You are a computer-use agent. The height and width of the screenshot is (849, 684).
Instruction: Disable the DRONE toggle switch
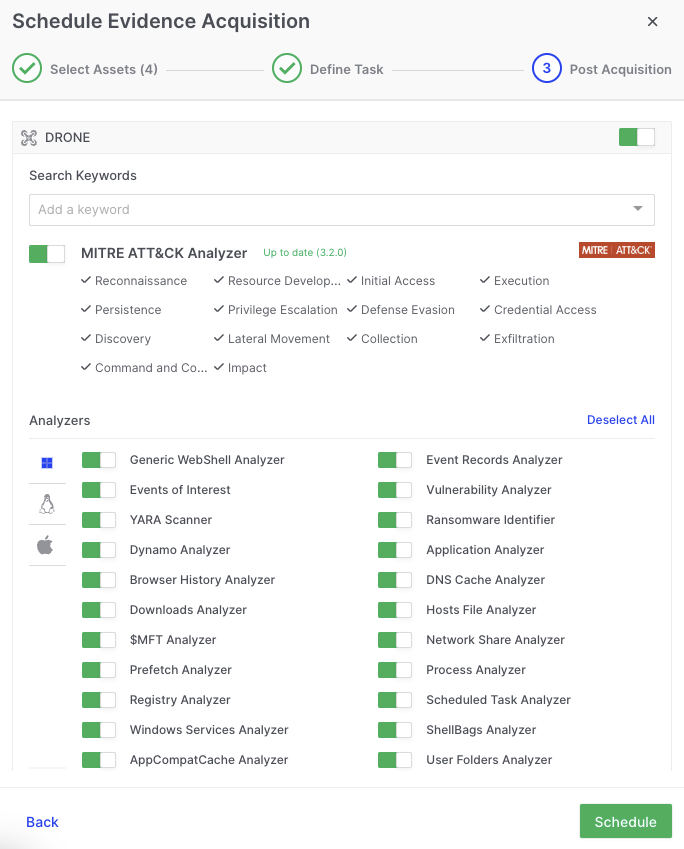coord(636,137)
